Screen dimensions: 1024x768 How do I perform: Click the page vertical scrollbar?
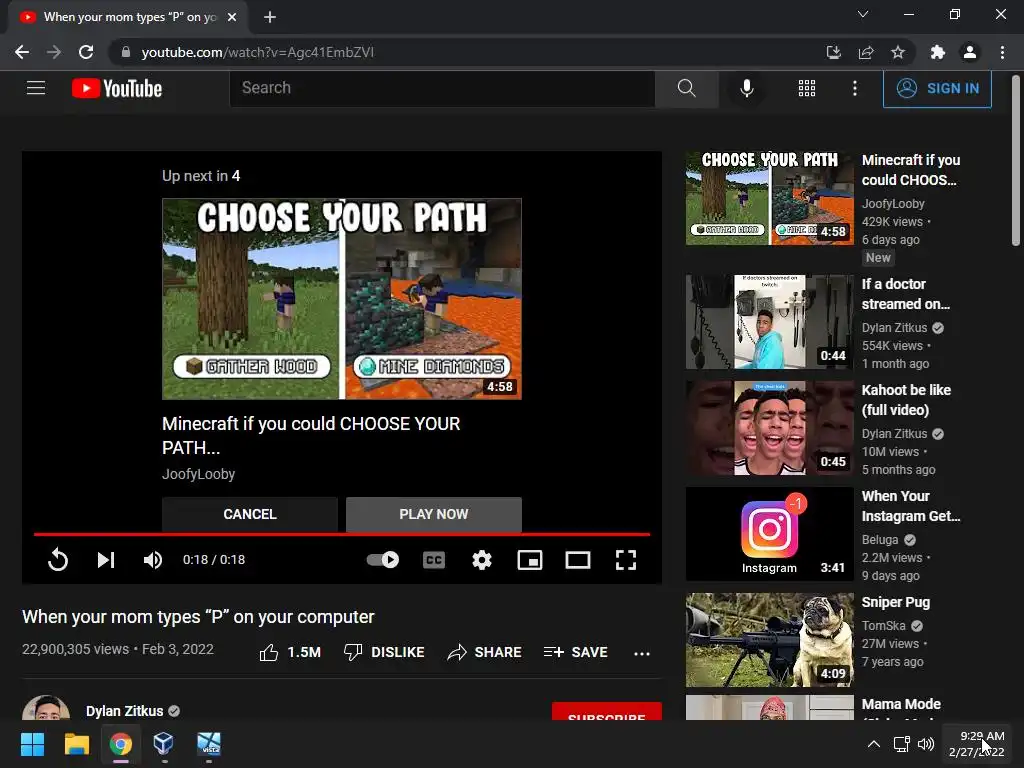[x=1016, y=160]
